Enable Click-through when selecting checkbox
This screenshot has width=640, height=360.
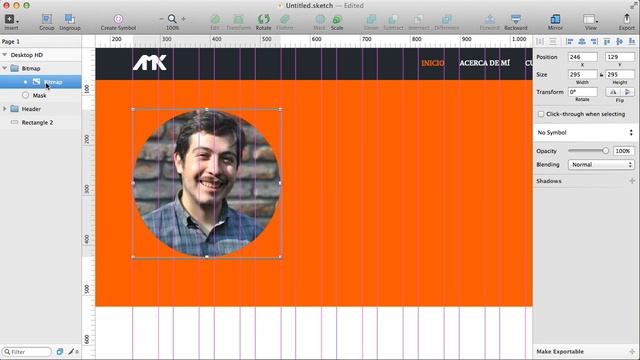click(541, 114)
